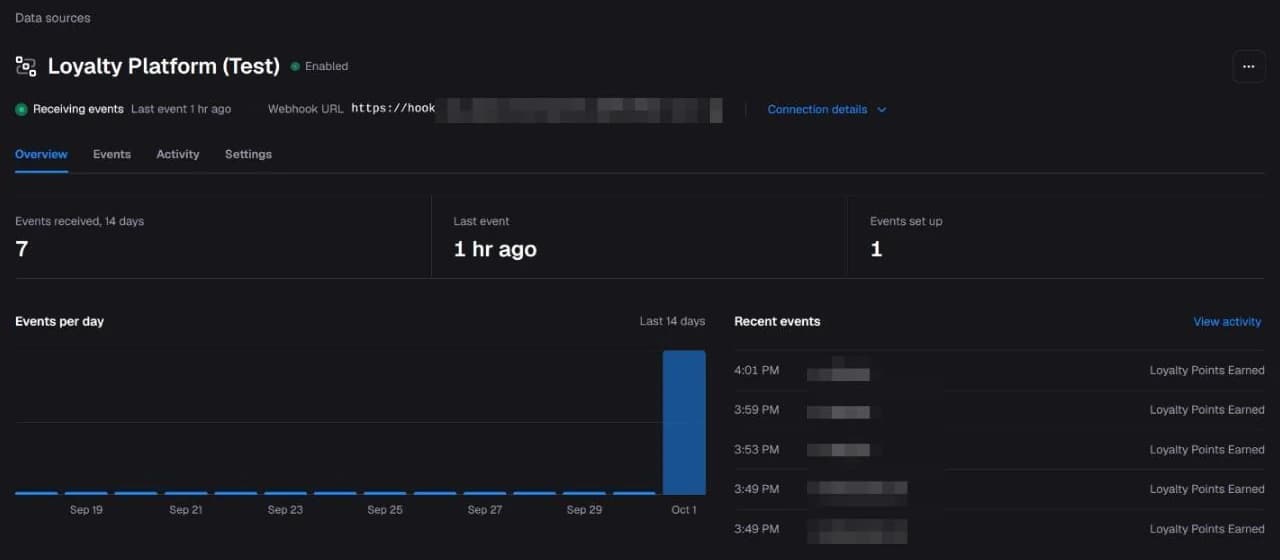1280x560 pixels.
Task: Click the Recent events heading
Action: click(x=777, y=321)
